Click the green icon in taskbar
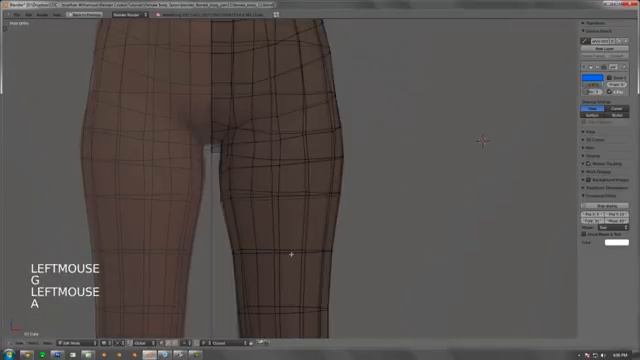This screenshot has width=640, height=360. pyautogui.click(x=42, y=355)
